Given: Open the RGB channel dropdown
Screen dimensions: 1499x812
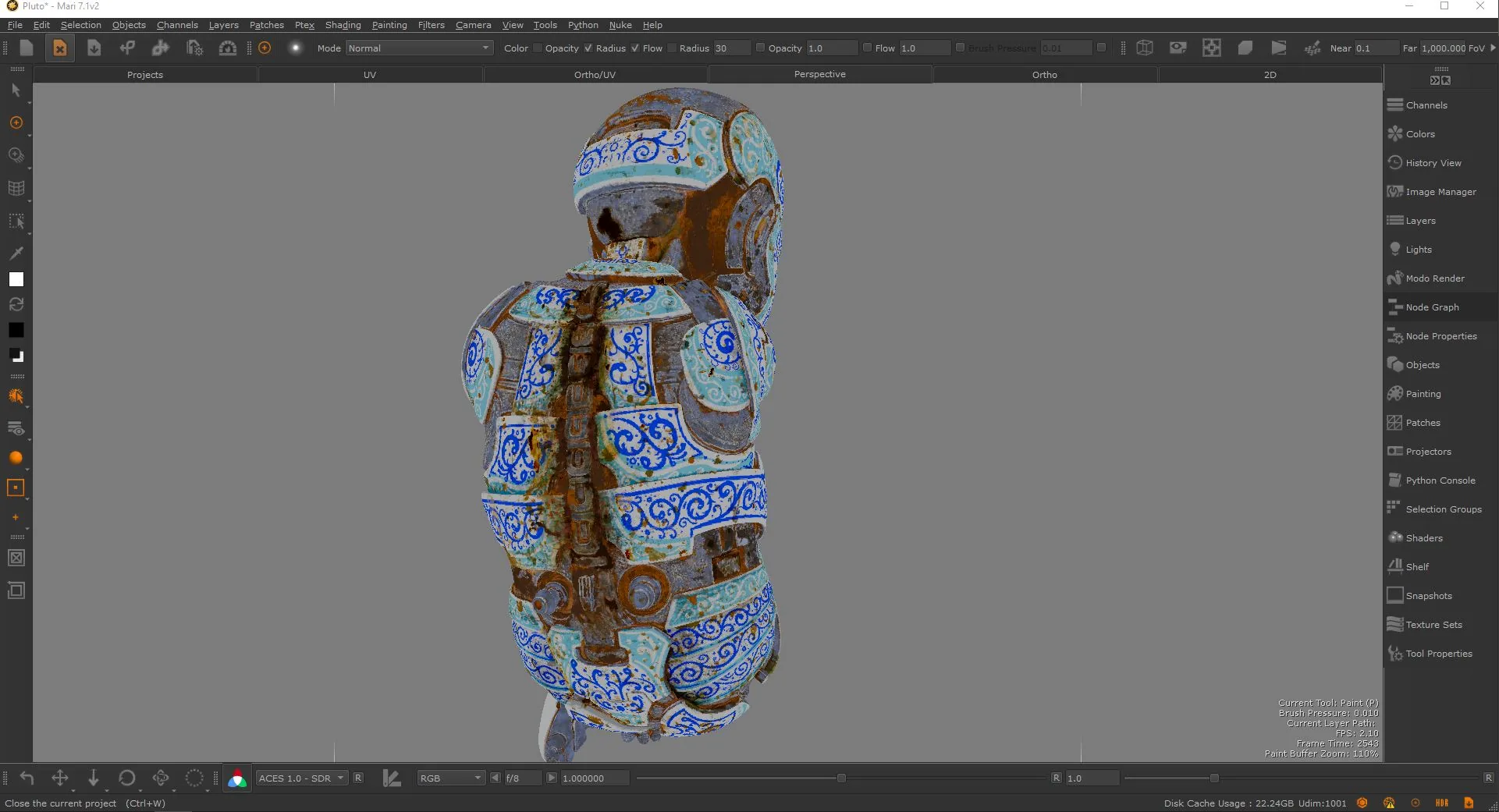Looking at the screenshot, I should pyautogui.click(x=451, y=778).
